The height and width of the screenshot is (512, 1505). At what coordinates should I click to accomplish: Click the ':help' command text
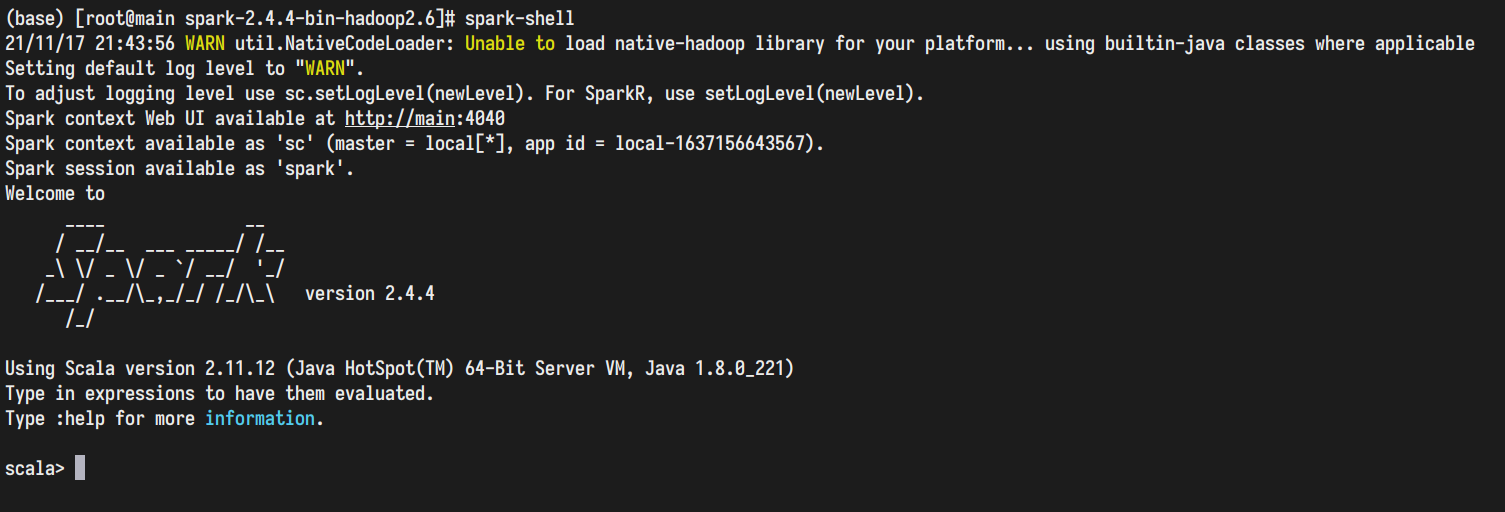point(80,419)
